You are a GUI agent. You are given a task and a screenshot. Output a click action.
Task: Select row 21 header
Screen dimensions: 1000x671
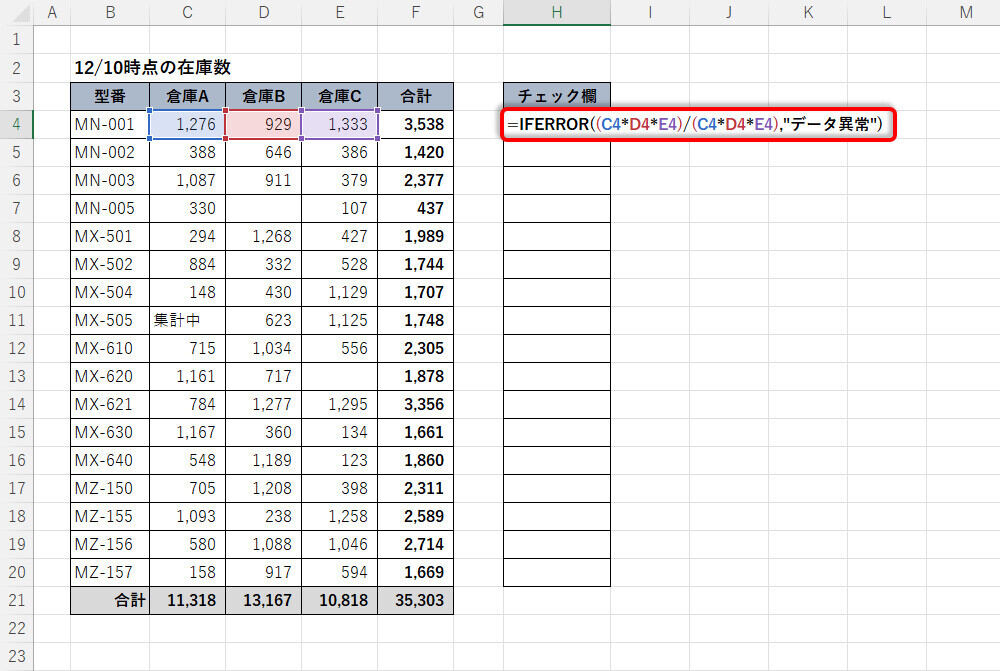[17, 600]
